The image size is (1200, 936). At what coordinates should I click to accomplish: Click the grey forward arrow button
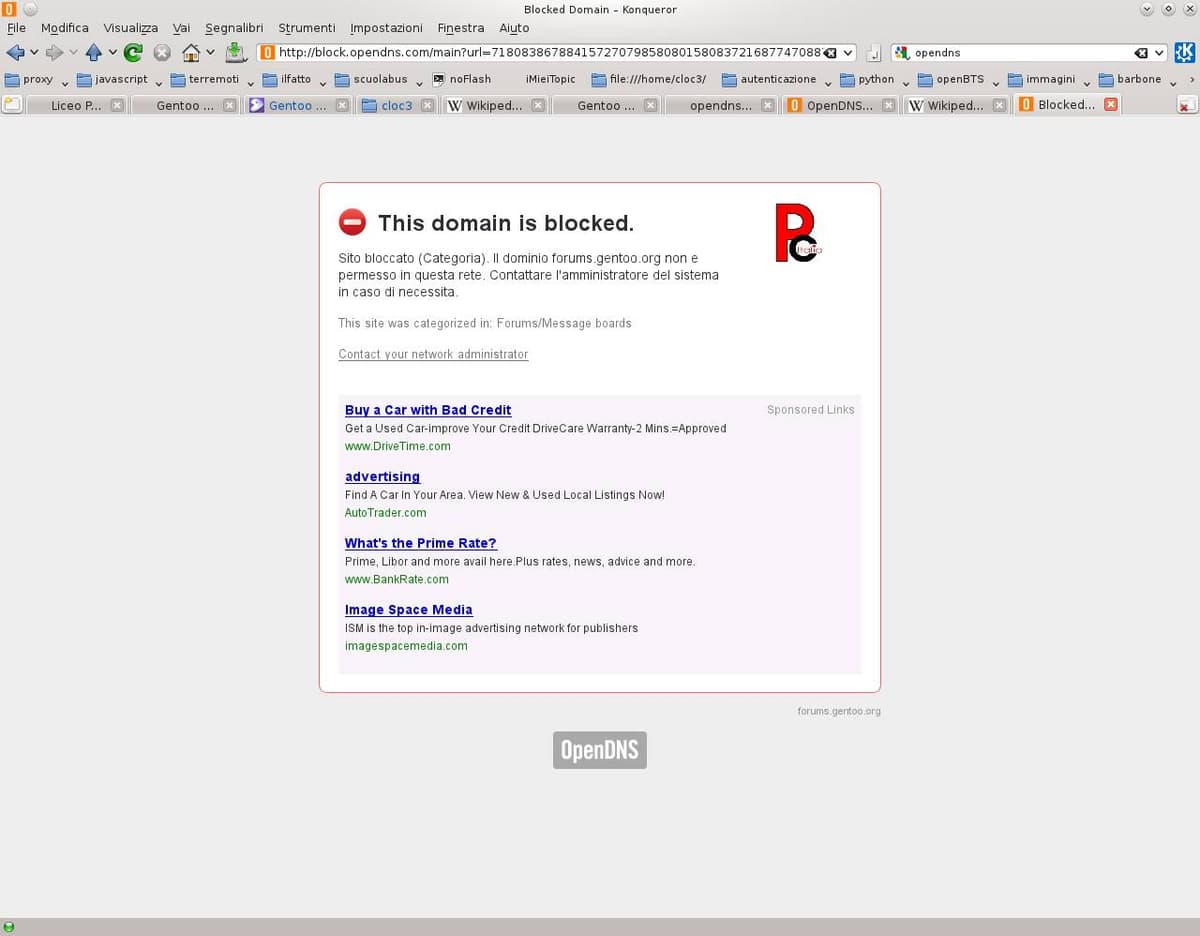54,52
